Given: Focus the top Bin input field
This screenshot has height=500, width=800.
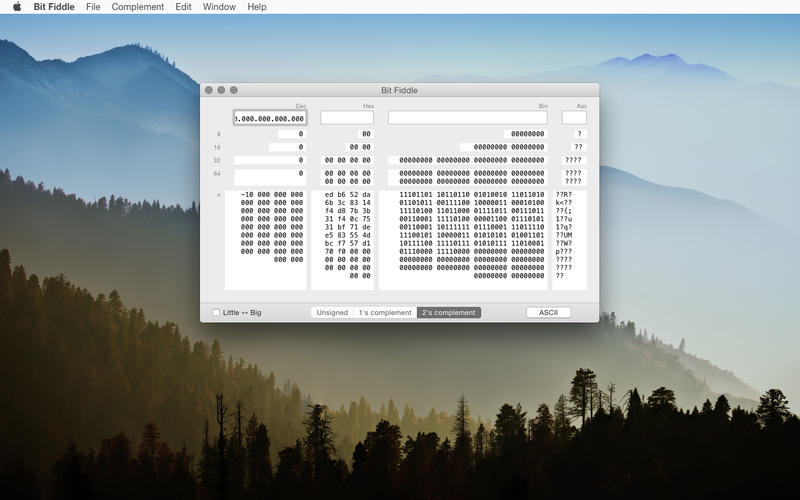Looking at the screenshot, I should pos(468,117).
